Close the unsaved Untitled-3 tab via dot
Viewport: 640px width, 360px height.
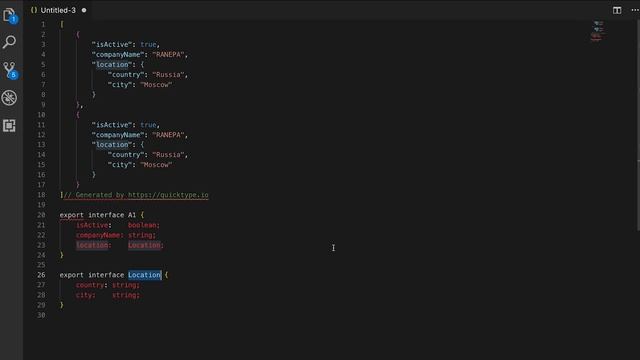click(84, 10)
